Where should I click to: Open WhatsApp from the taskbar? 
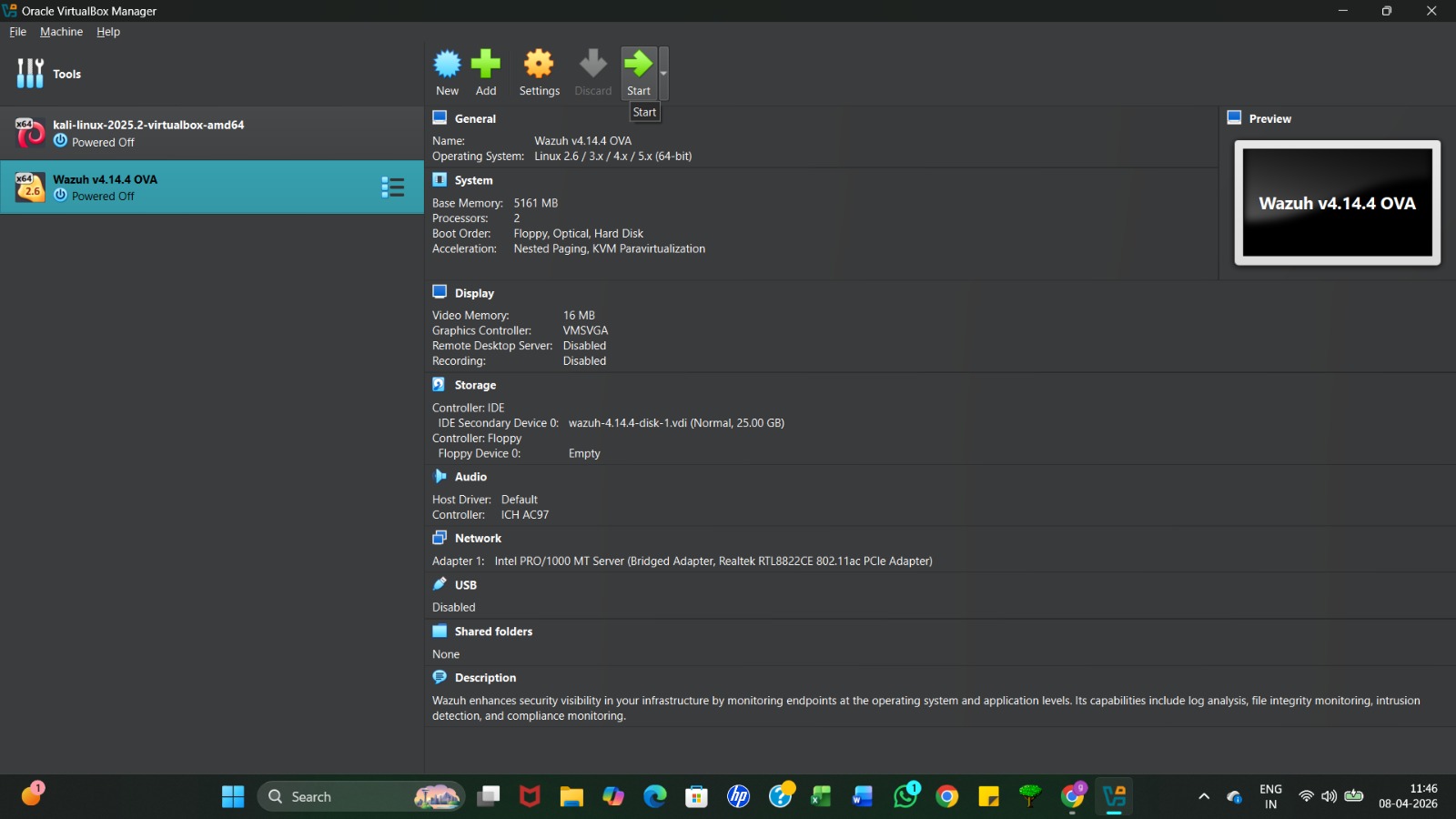905,795
